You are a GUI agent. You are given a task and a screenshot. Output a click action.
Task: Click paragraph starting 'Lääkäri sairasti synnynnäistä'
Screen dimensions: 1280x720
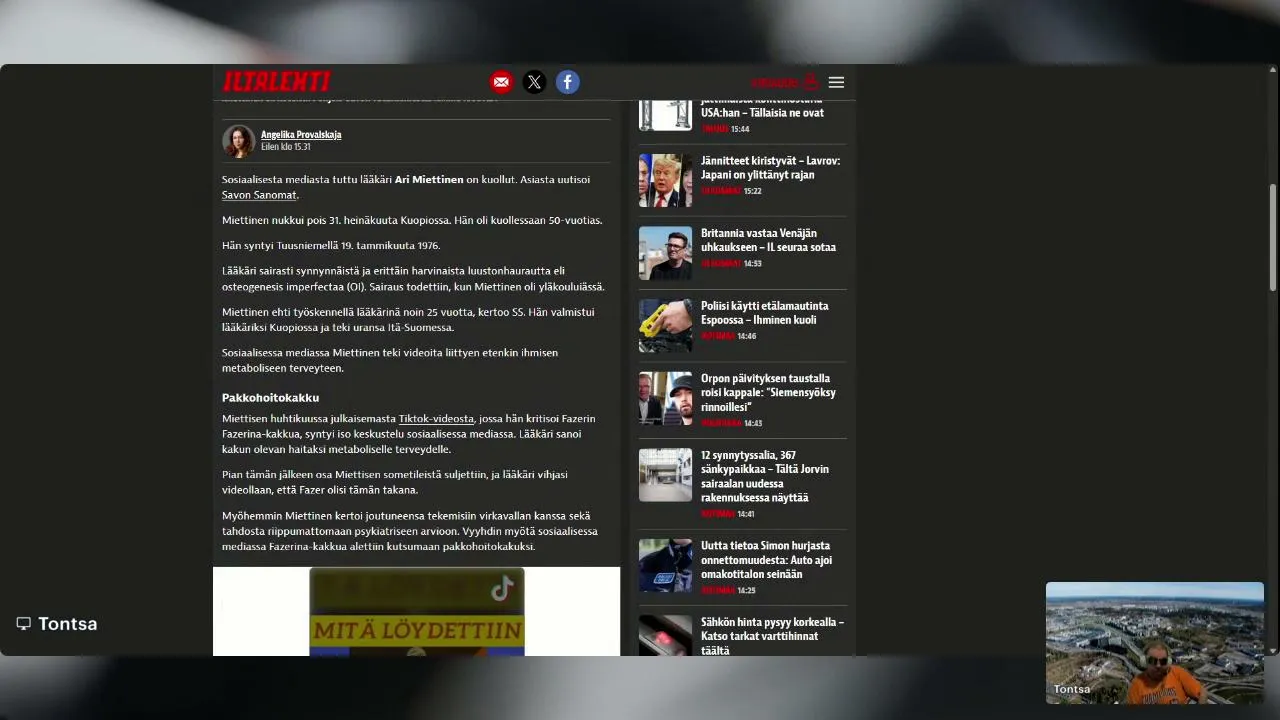coord(413,279)
